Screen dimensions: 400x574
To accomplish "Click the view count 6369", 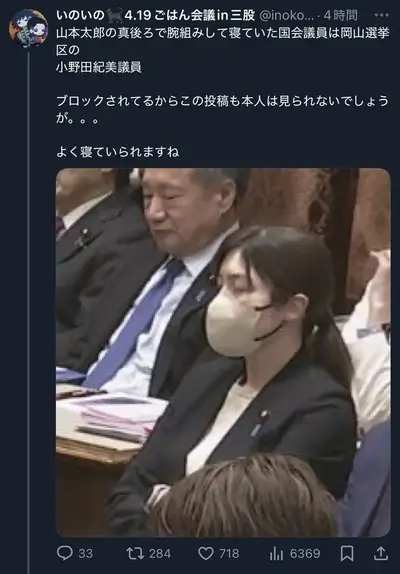I will (304, 554).
